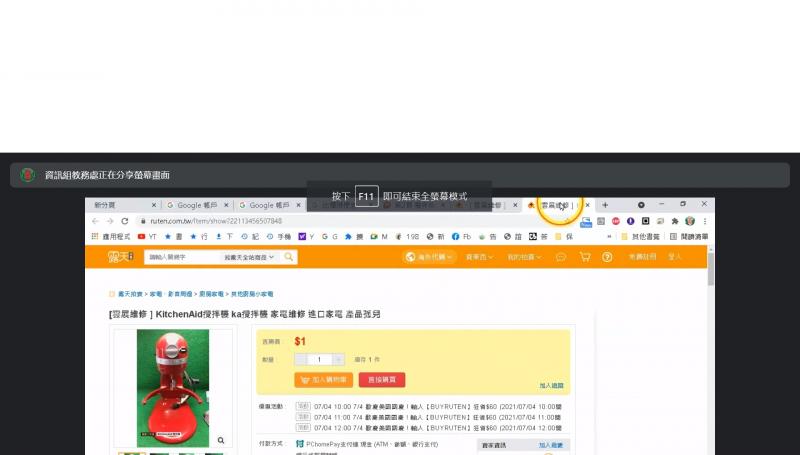Zoom product photo with magnifier icon
800x455 pixels.
point(221,440)
